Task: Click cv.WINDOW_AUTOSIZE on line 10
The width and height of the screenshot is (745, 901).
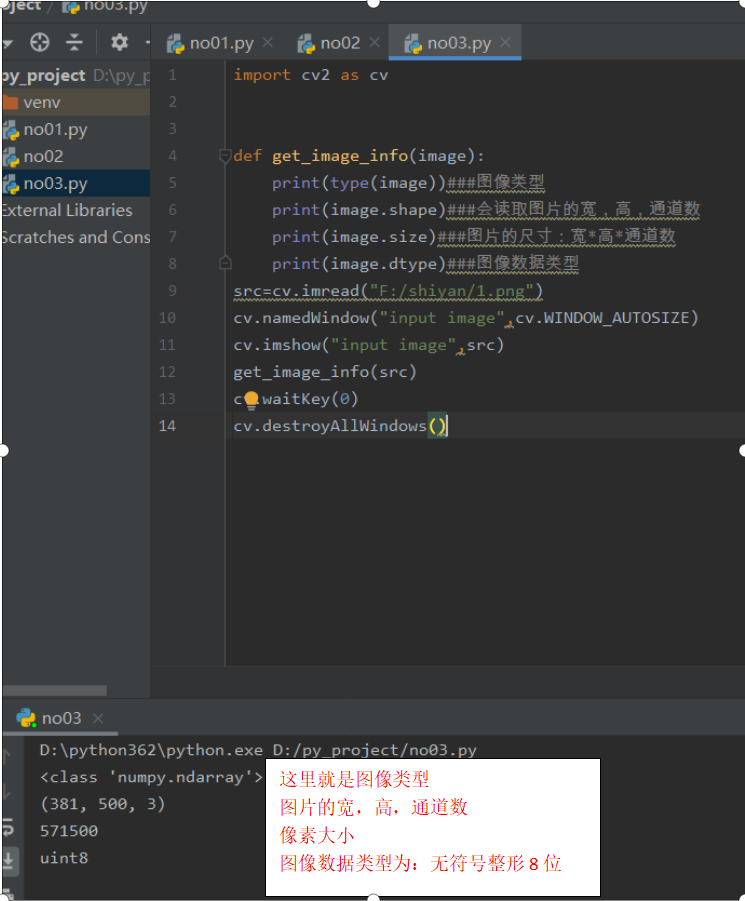Action: pos(602,318)
